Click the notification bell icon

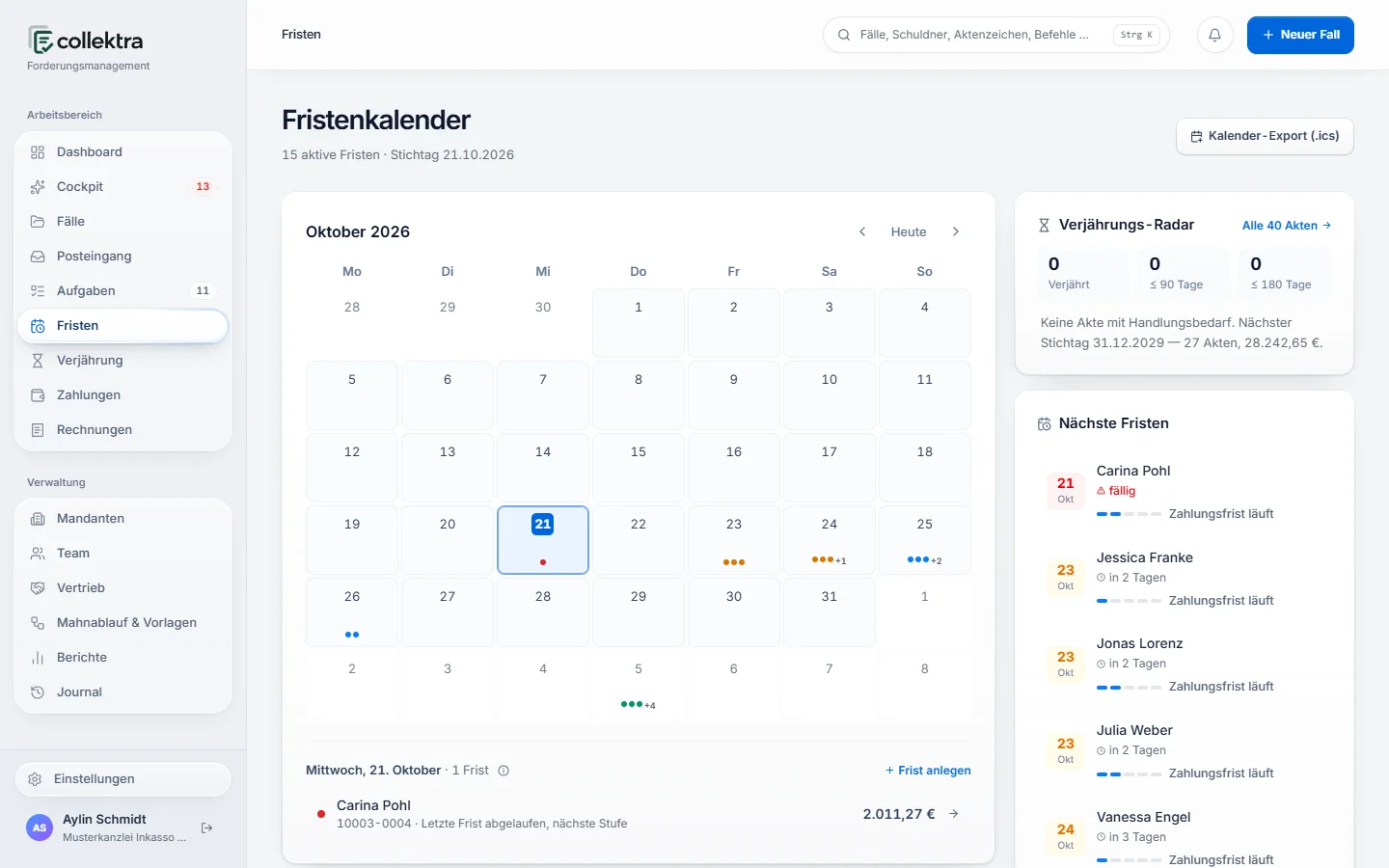[x=1215, y=35]
